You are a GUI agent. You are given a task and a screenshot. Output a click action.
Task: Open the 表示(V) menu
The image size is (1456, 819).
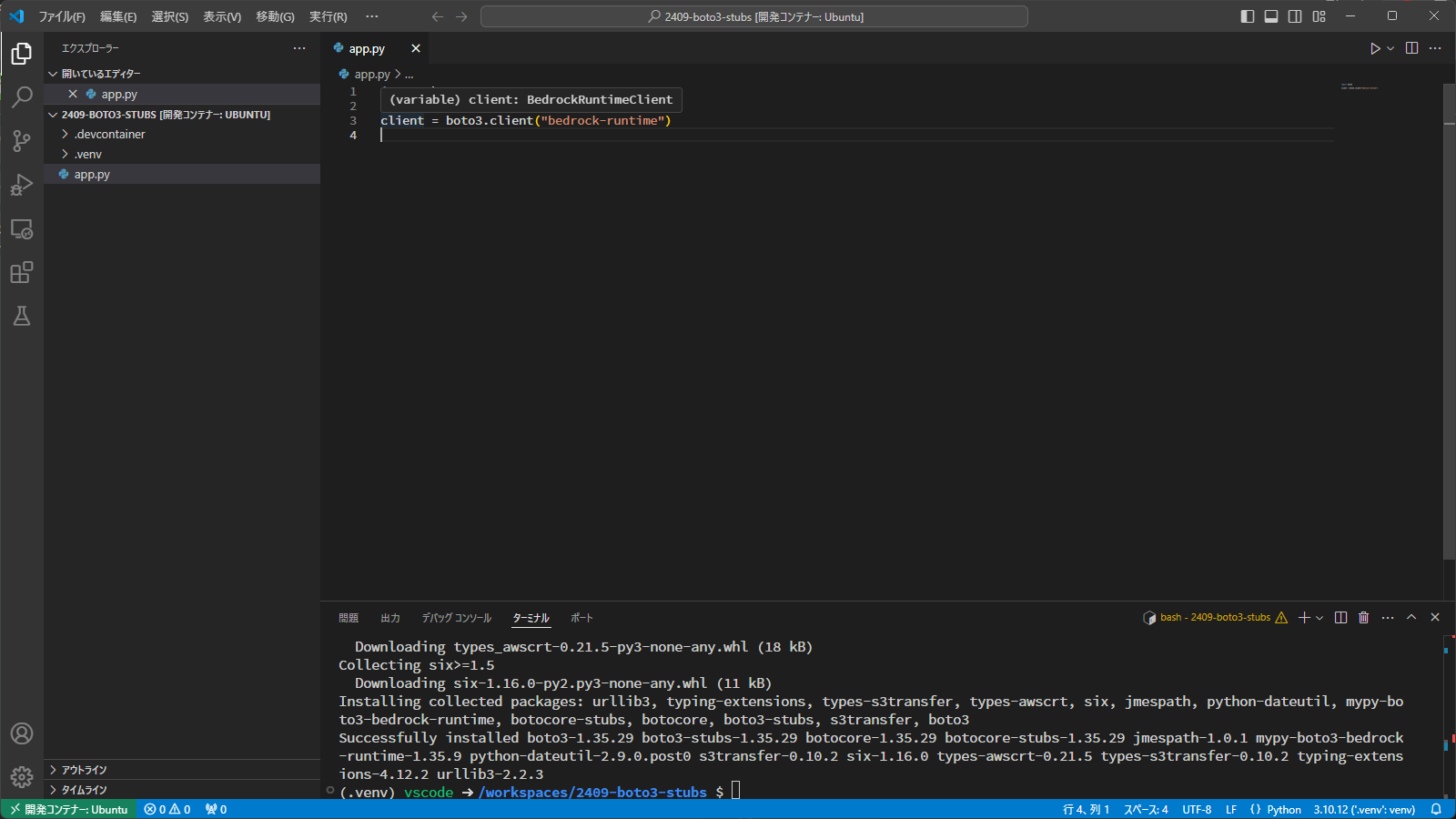(x=222, y=16)
